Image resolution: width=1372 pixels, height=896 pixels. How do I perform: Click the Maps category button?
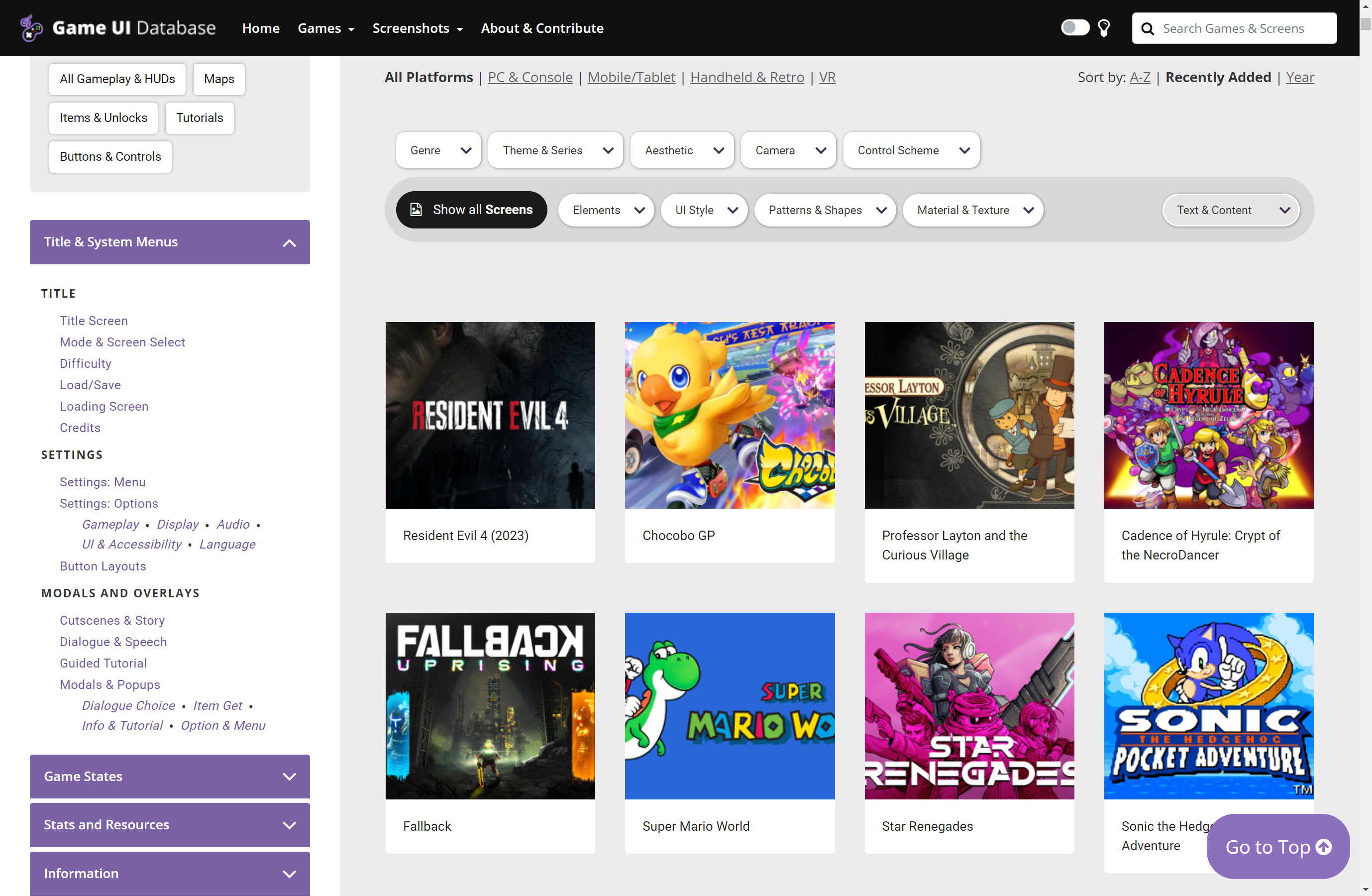pos(218,79)
